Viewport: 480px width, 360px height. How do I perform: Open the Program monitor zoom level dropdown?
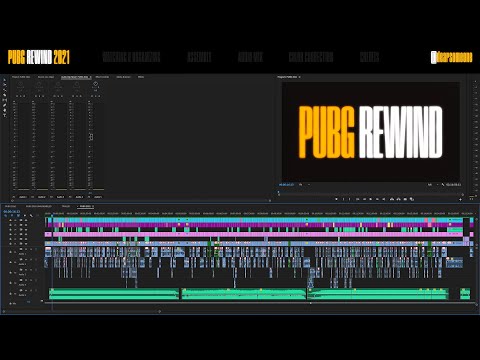click(x=304, y=184)
